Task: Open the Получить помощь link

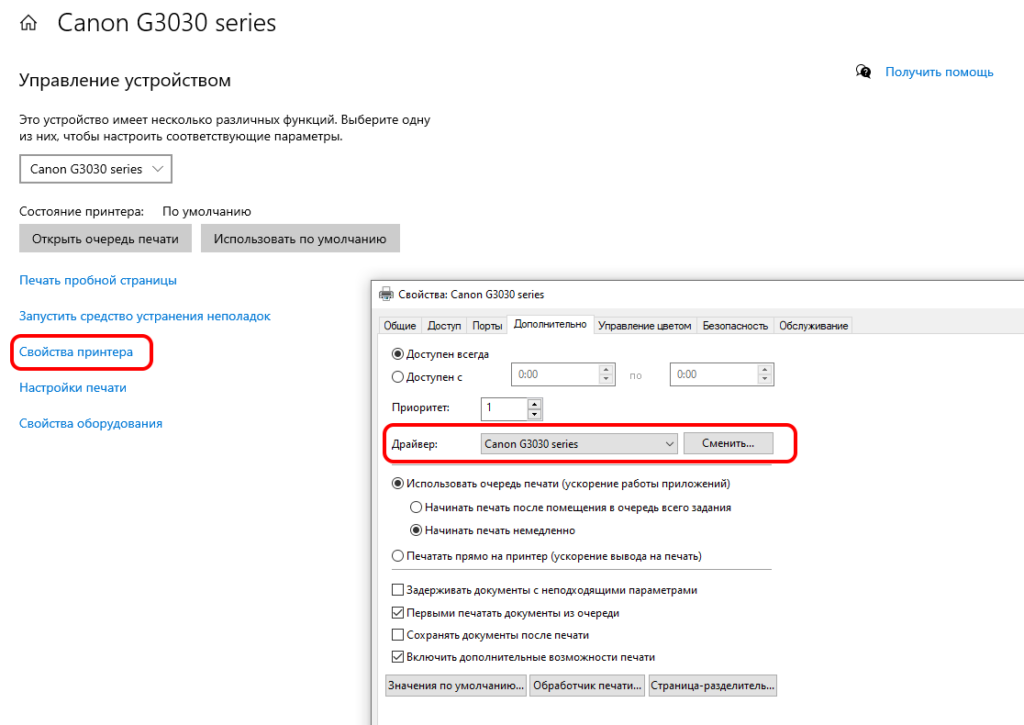Action: click(x=939, y=72)
